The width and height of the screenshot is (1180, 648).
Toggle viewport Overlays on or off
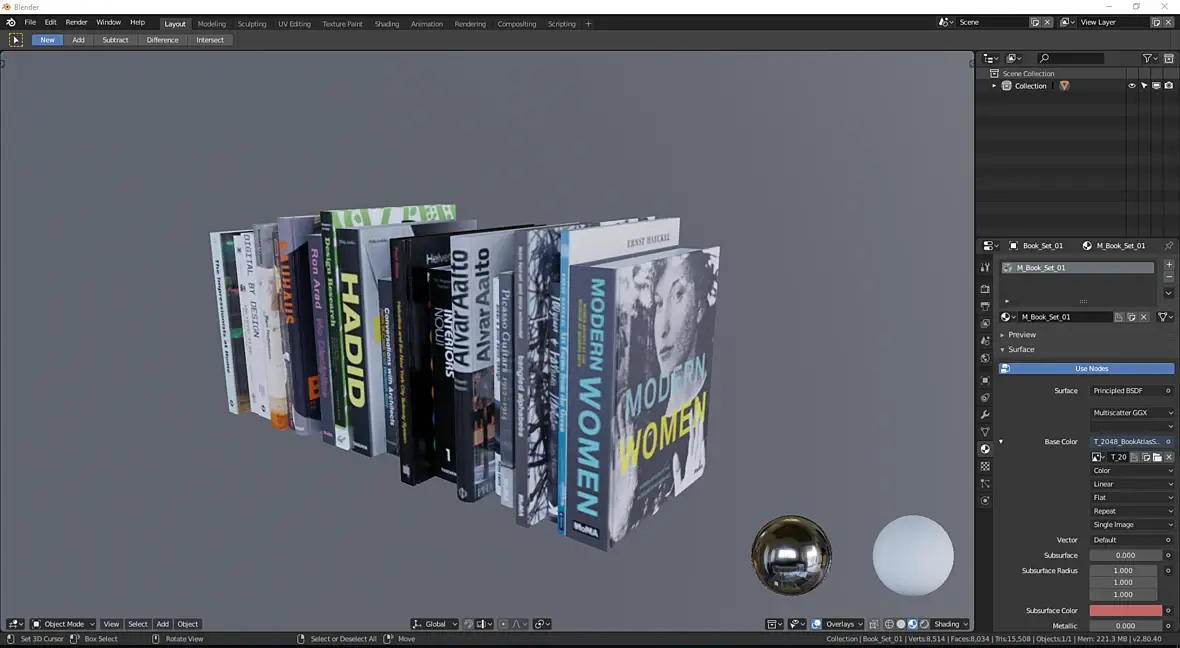[817, 624]
